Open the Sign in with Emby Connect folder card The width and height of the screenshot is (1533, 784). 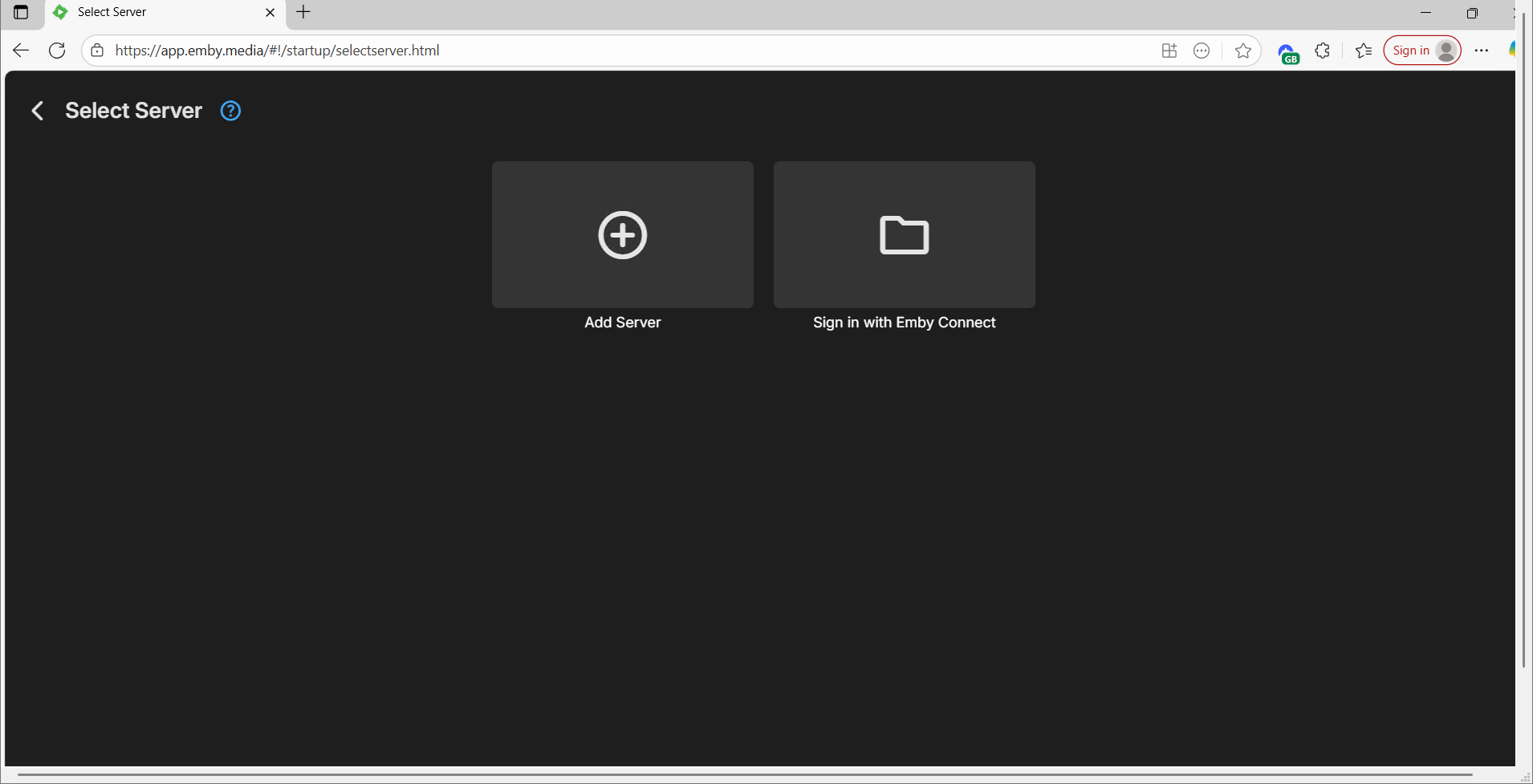coord(904,234)
